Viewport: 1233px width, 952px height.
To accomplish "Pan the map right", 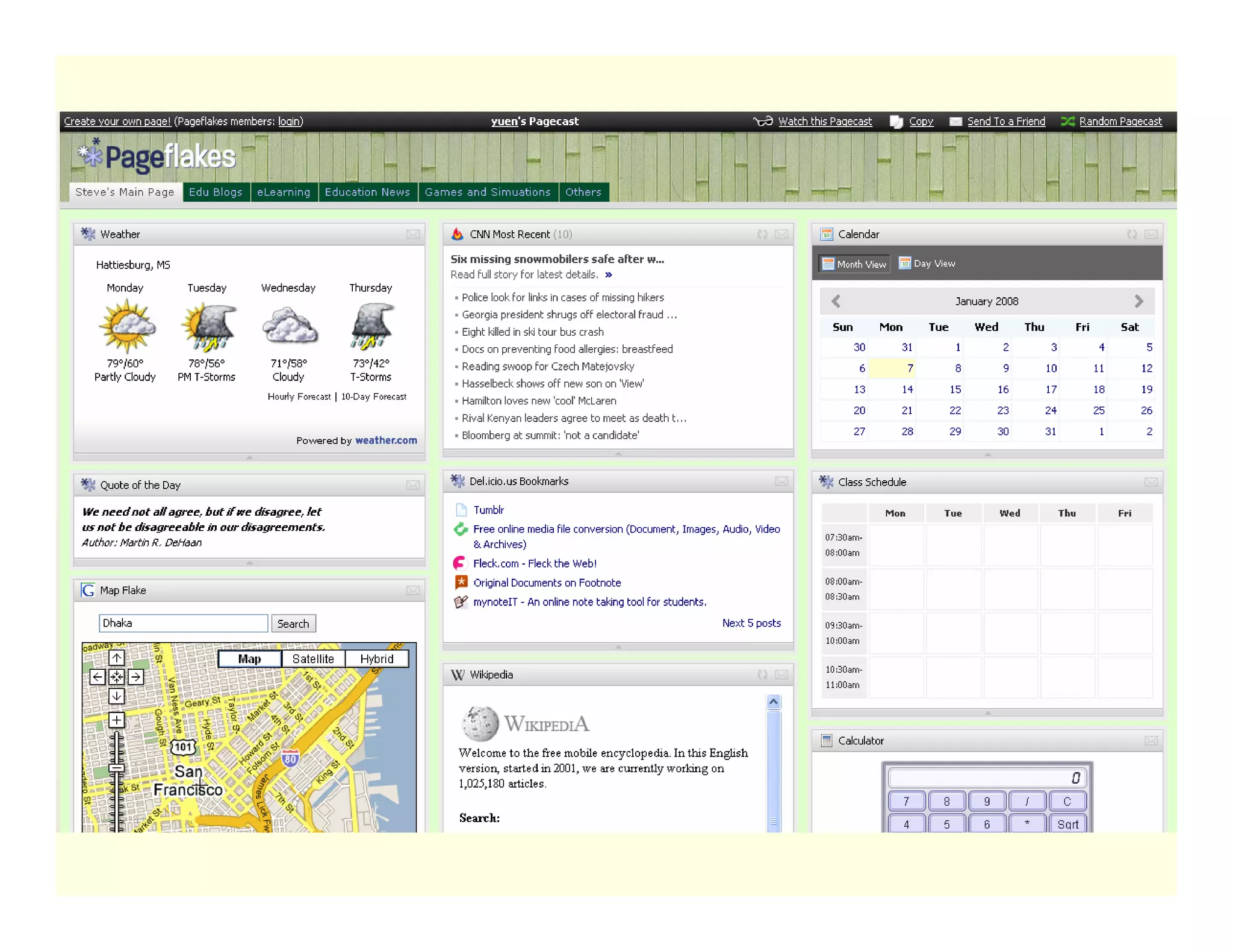I will [x=136, y=677].
